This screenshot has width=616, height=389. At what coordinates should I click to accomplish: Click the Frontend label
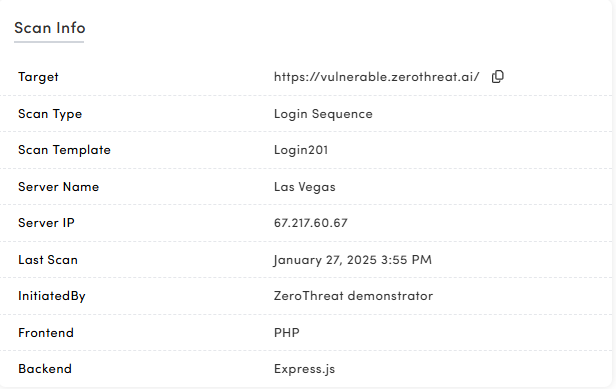(46, 333)
